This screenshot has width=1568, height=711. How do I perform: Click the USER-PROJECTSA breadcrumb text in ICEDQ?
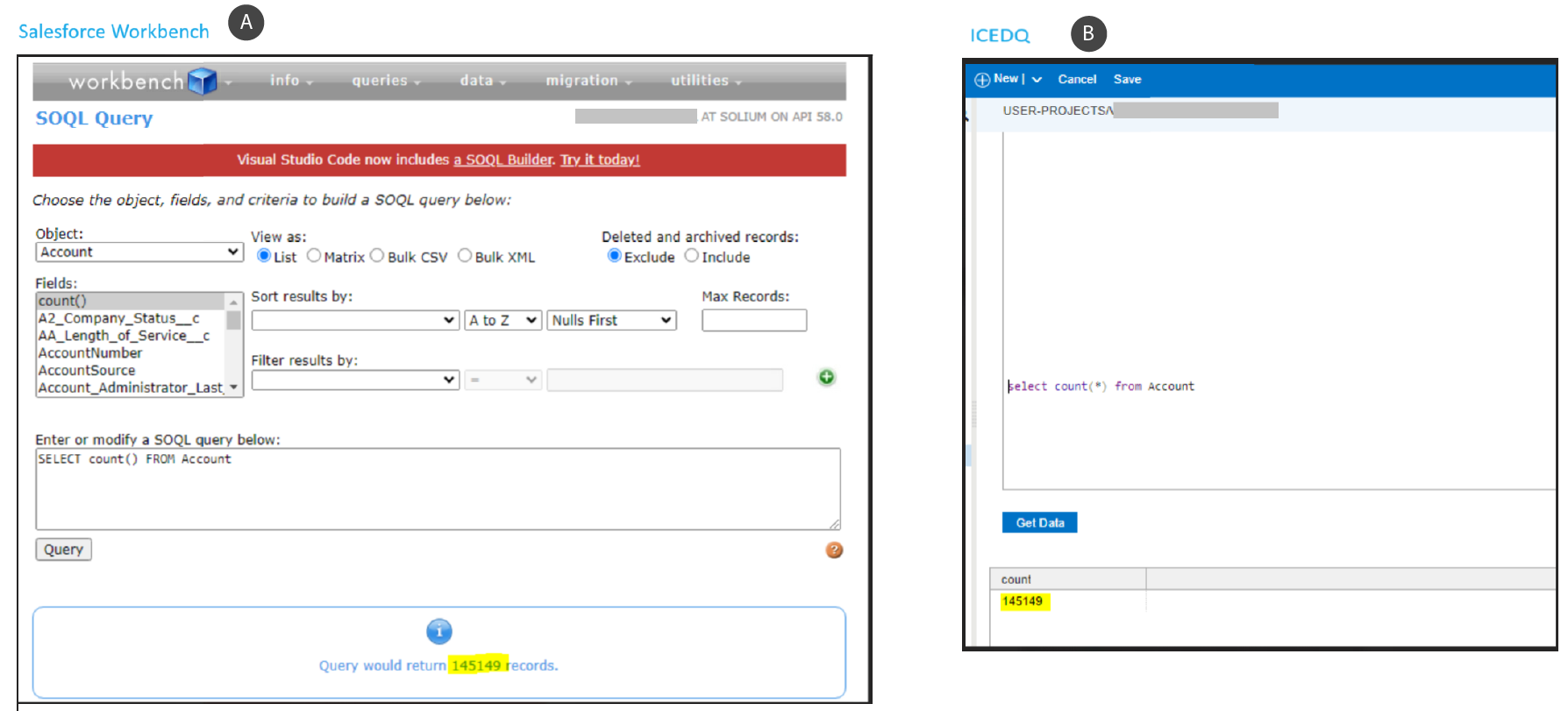point(1058,110)
